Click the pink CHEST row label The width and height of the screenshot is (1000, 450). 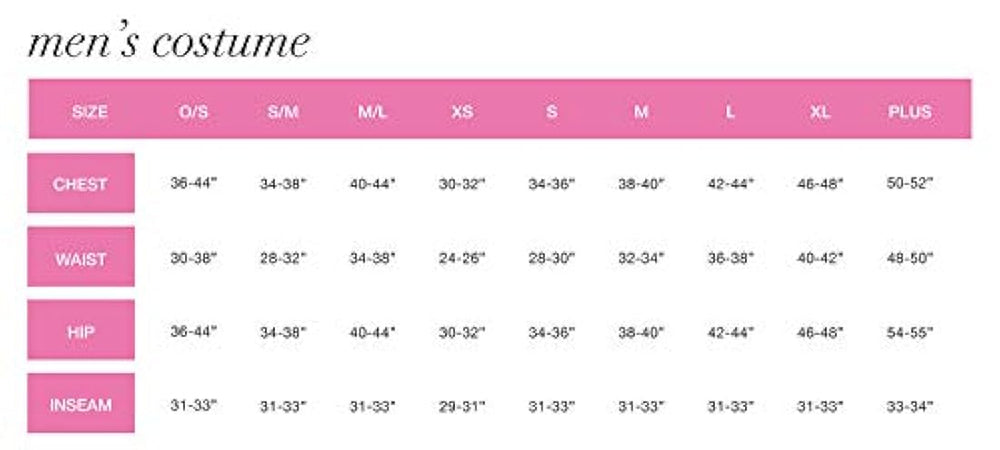(x=81, y=184)
